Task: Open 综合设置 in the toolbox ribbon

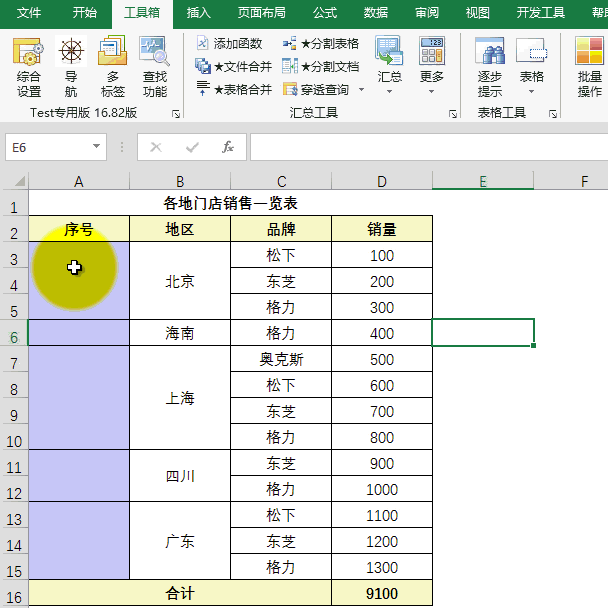Action: (29, 67)
